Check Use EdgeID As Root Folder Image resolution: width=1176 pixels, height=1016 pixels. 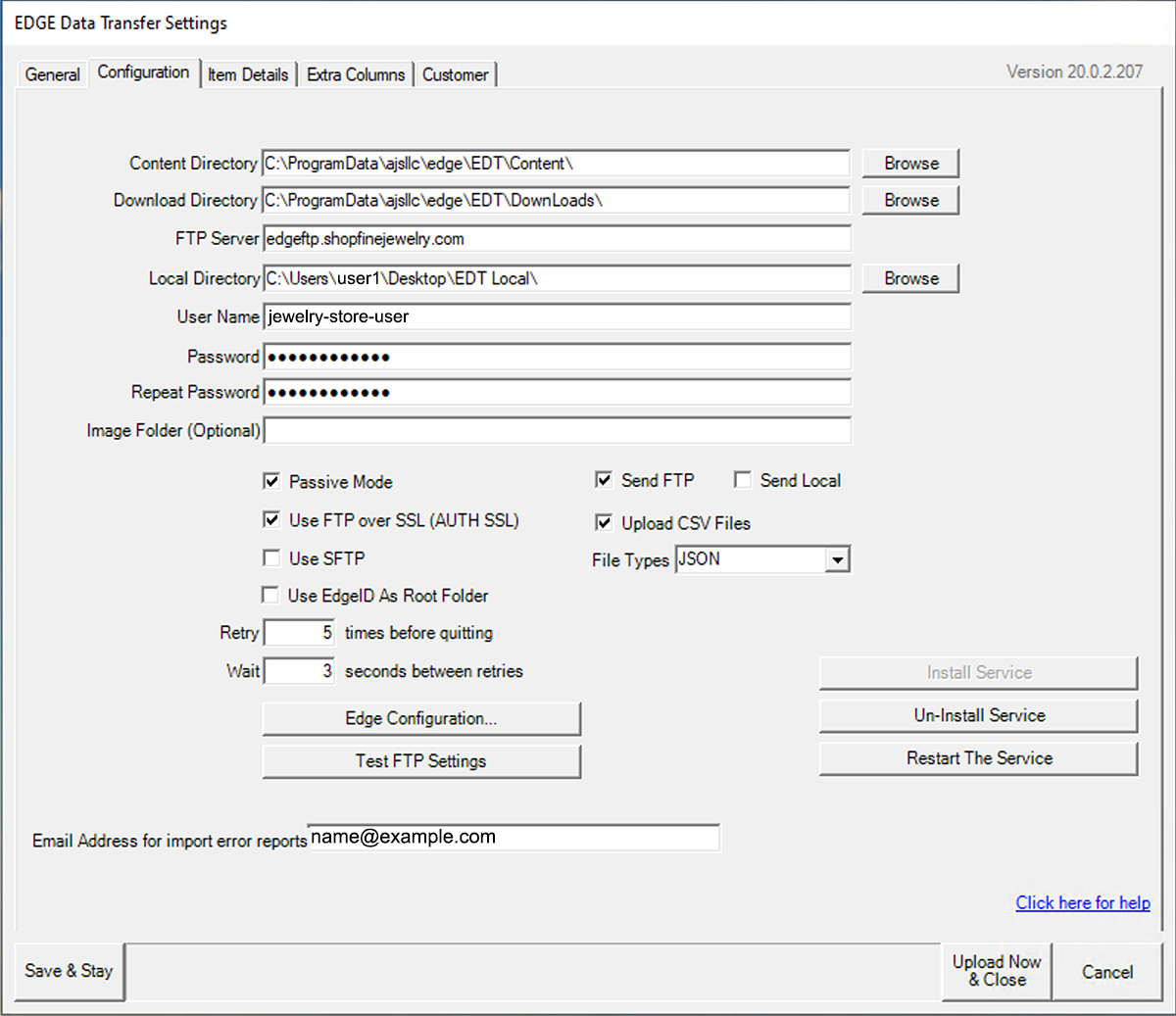270,596
